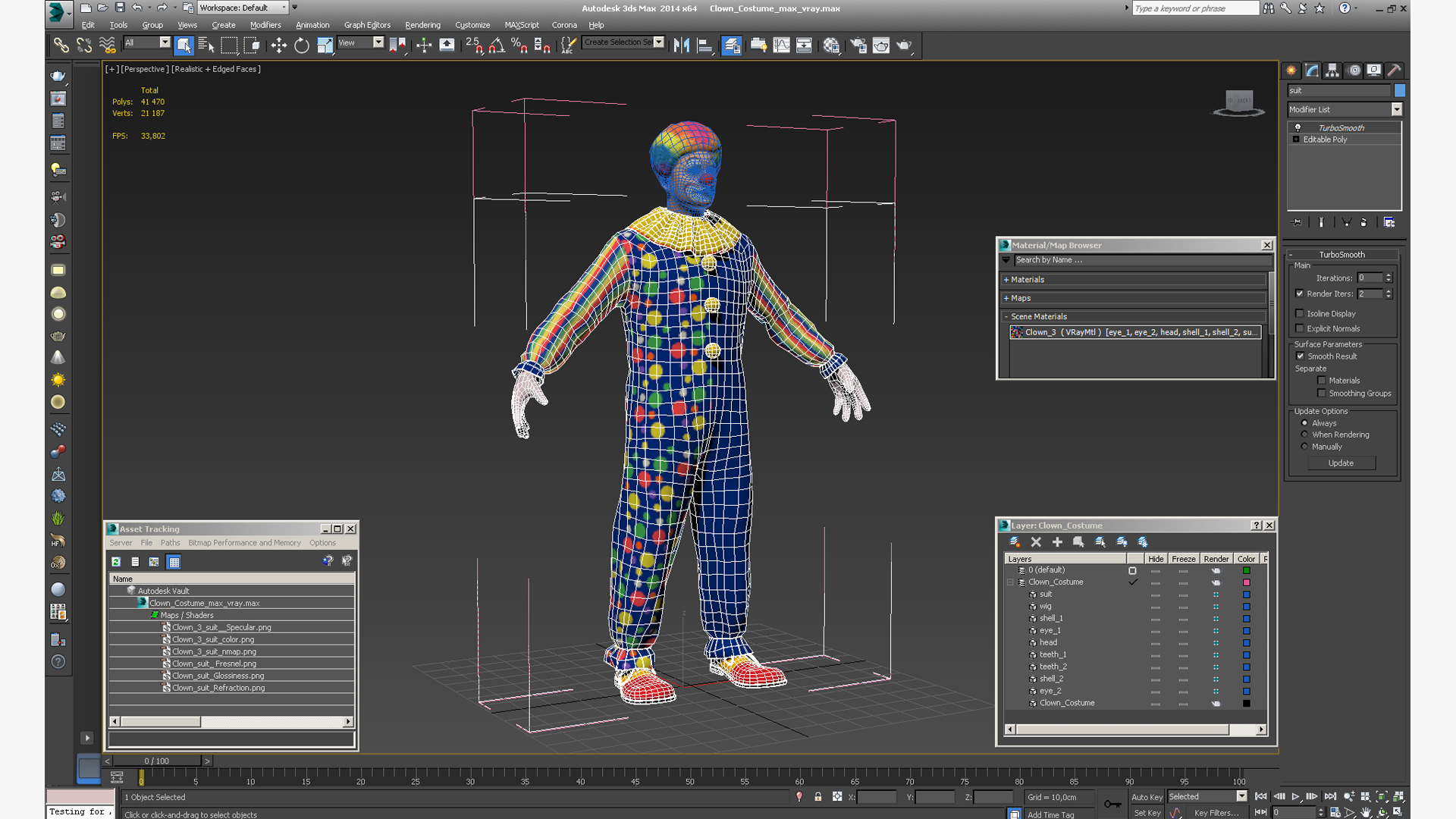Open the selection filter All dropdown
Screen dimensions: 1456x819
(165, 42)
